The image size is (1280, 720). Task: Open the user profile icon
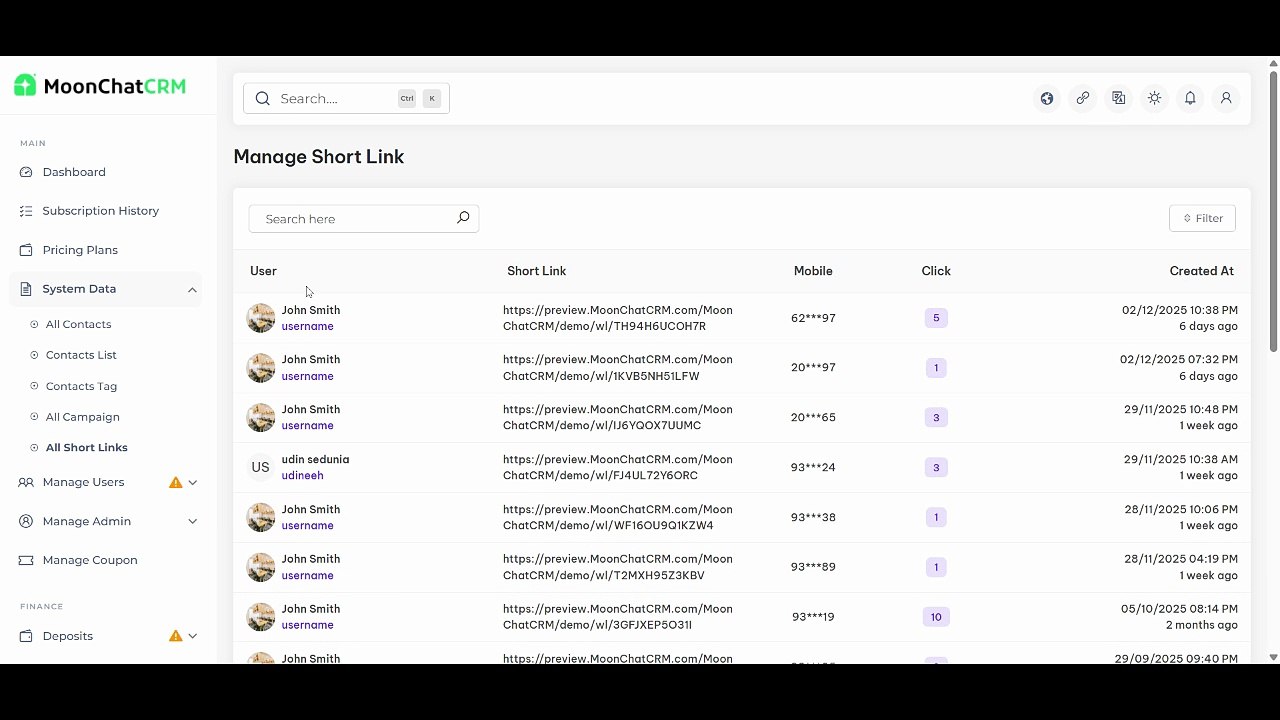pos(1226,98)
